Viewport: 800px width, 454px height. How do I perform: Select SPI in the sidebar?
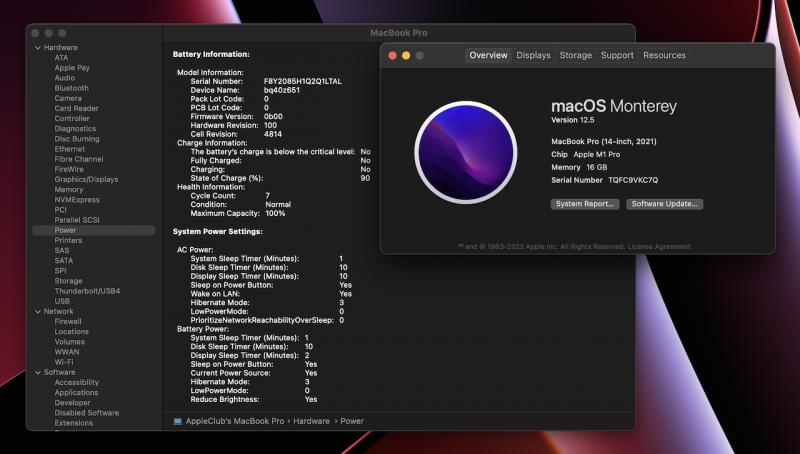click(60, 271)
